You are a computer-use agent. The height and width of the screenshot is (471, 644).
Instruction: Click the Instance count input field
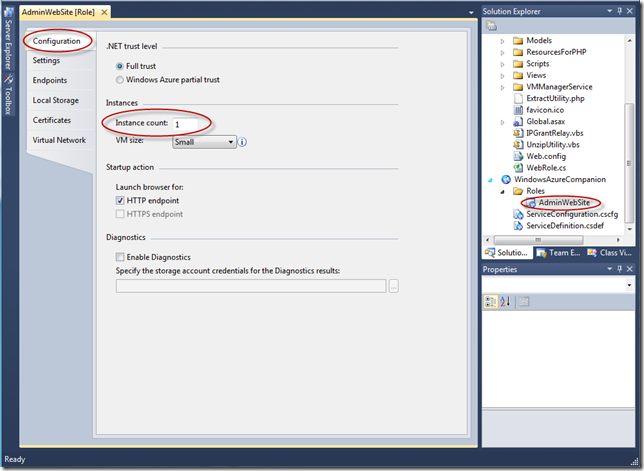[x=185, y=124]
